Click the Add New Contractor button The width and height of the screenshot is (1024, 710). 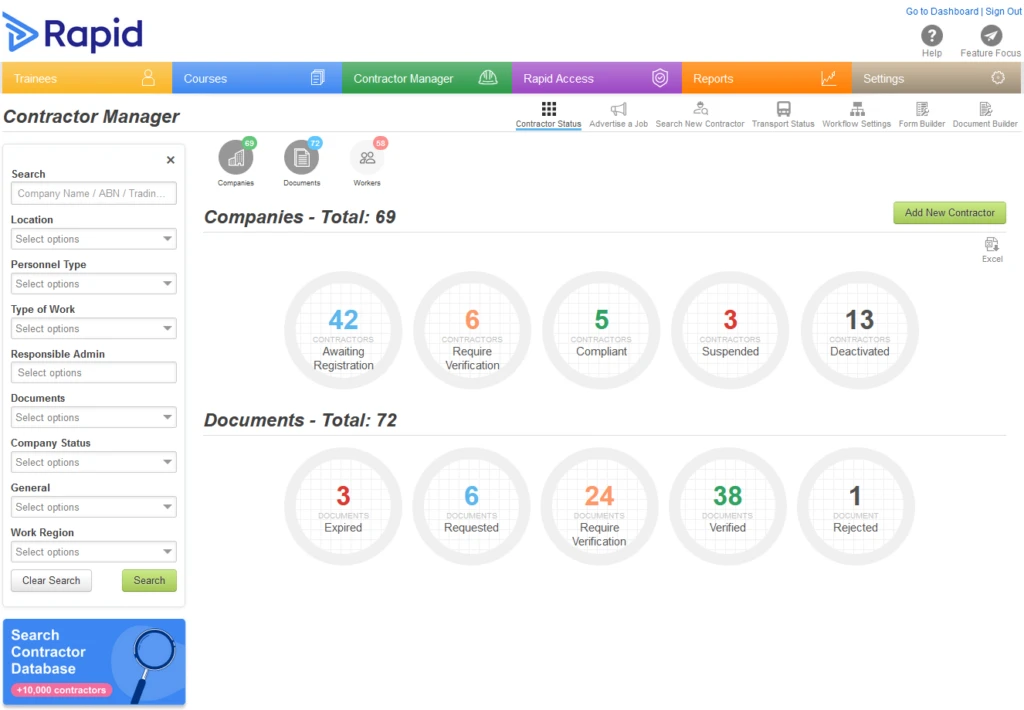tap(950, 213)
